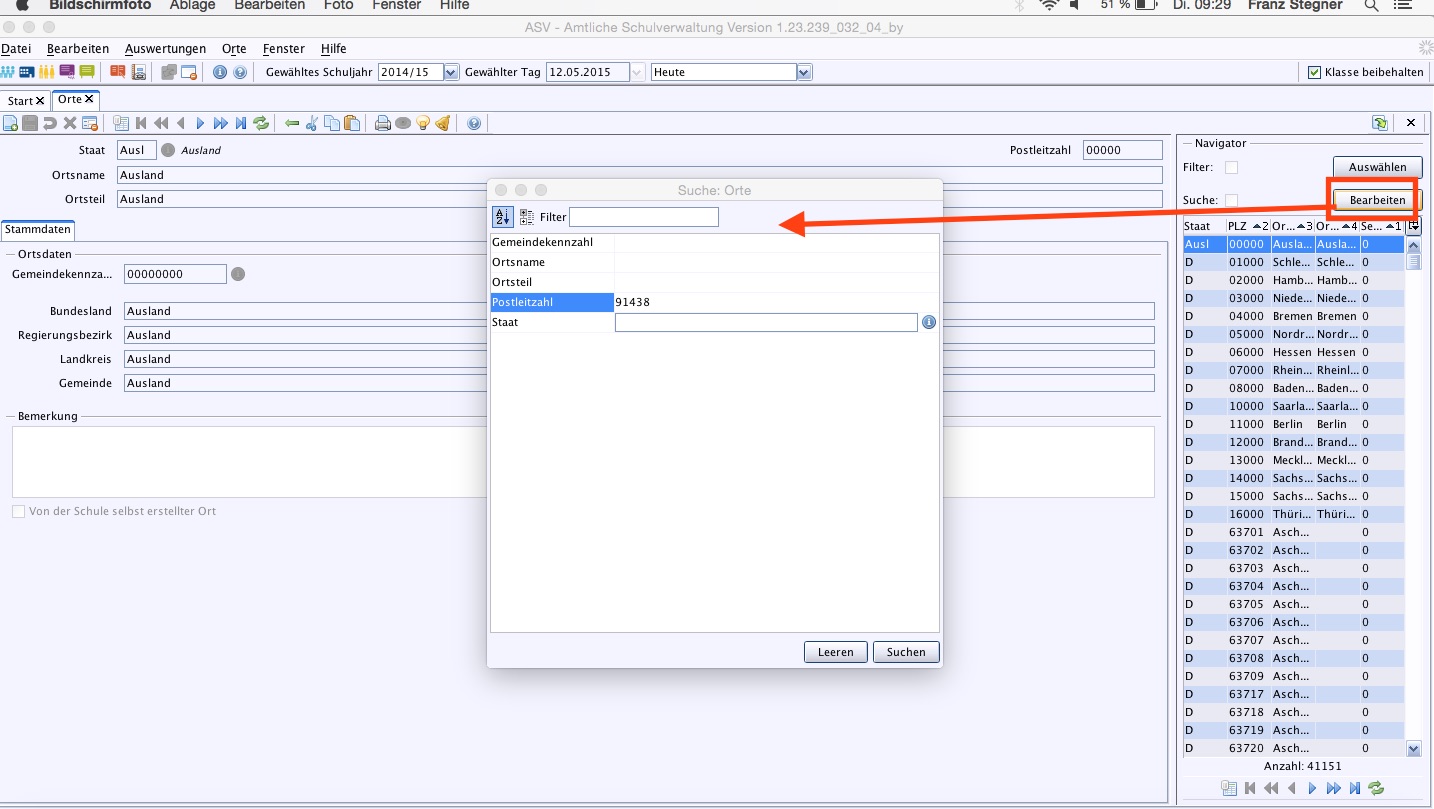Open the Fenster menu in ASV
The width and height of the screenshot is (1434, 809).
click(x=284, y=48)
